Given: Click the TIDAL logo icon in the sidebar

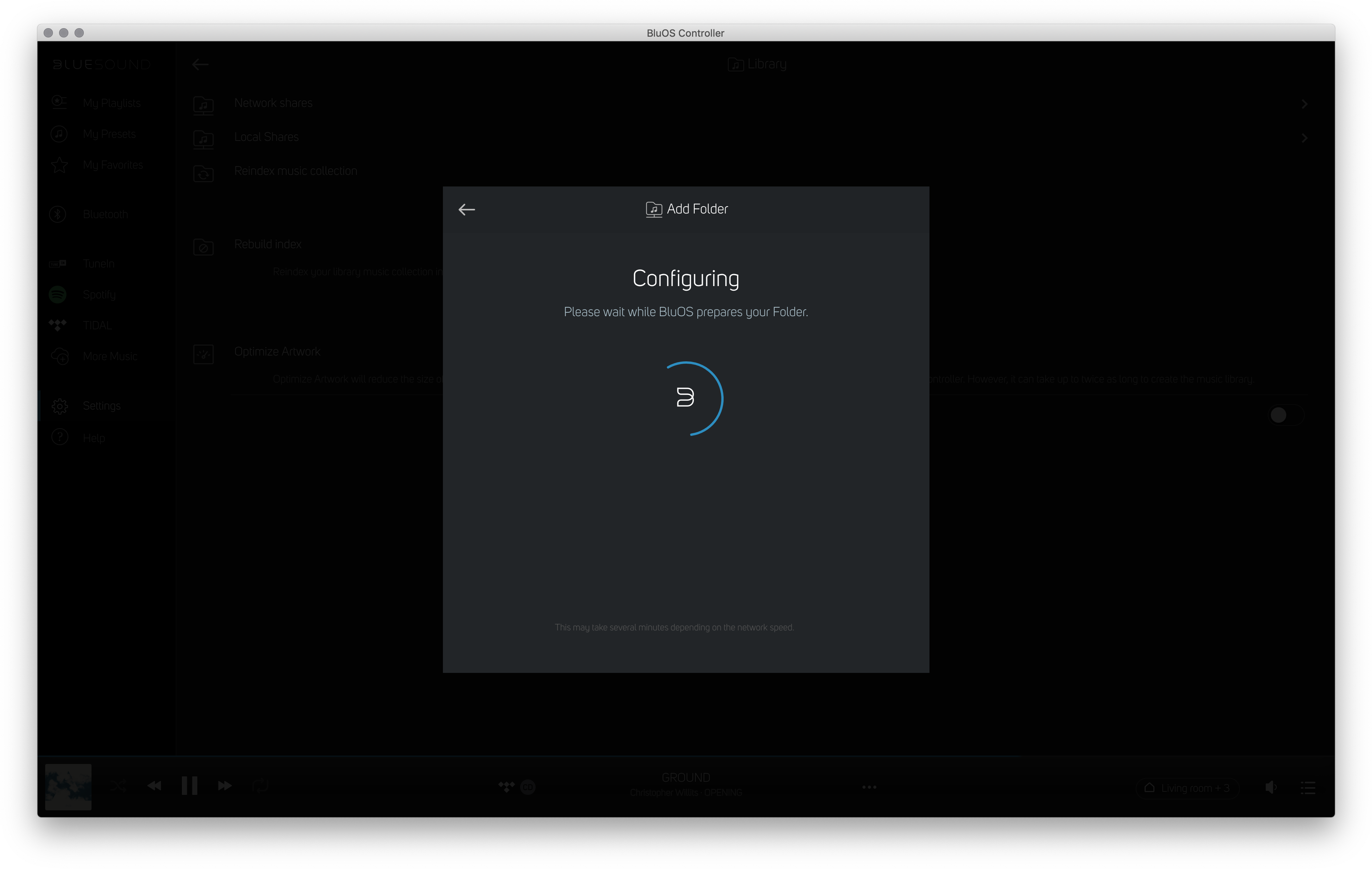Looking at the screenshot, I should click(x=58, y=325).
